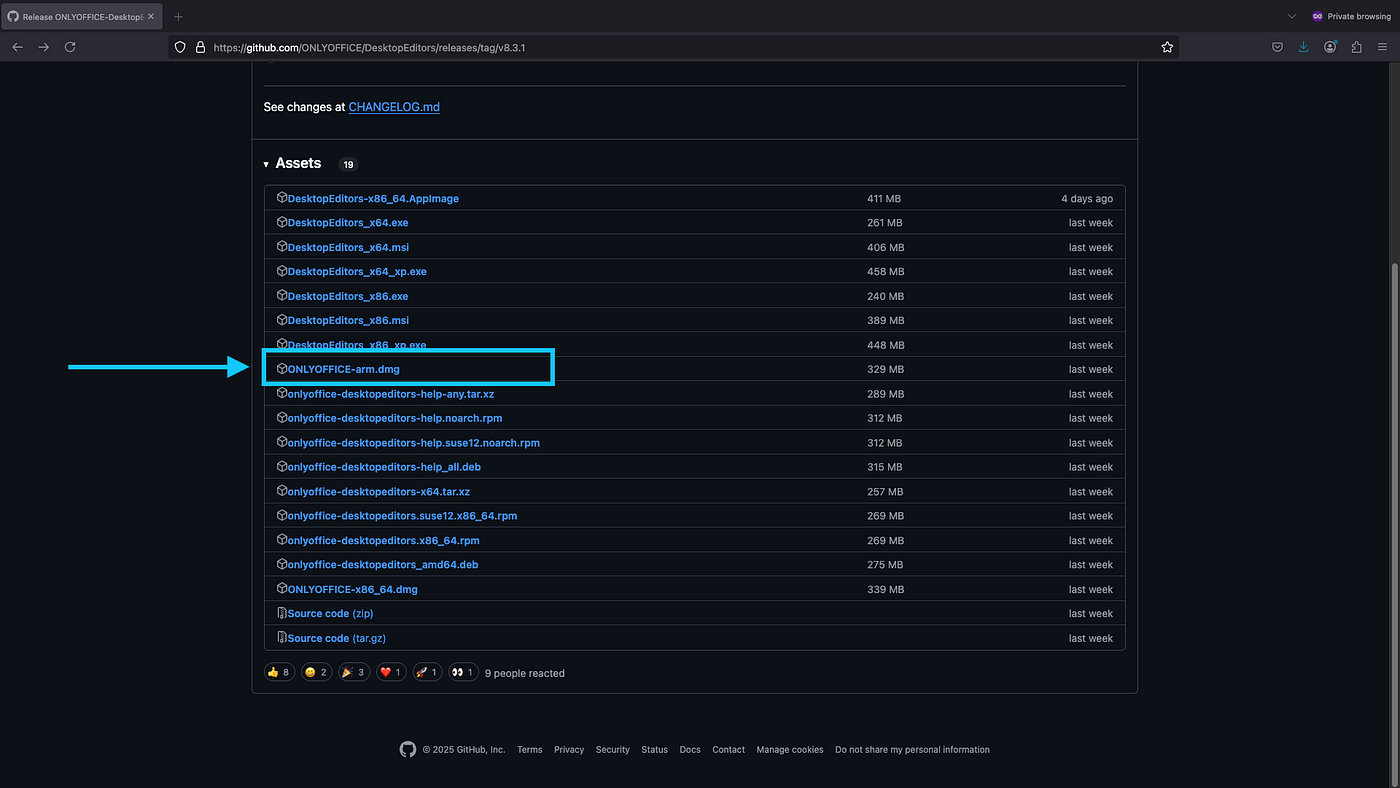This screenshot has height=788, width=1400.
Task: Download onlyoffice-desktopeditors-help.suse12.noarch.rpm
Action: 414,443
